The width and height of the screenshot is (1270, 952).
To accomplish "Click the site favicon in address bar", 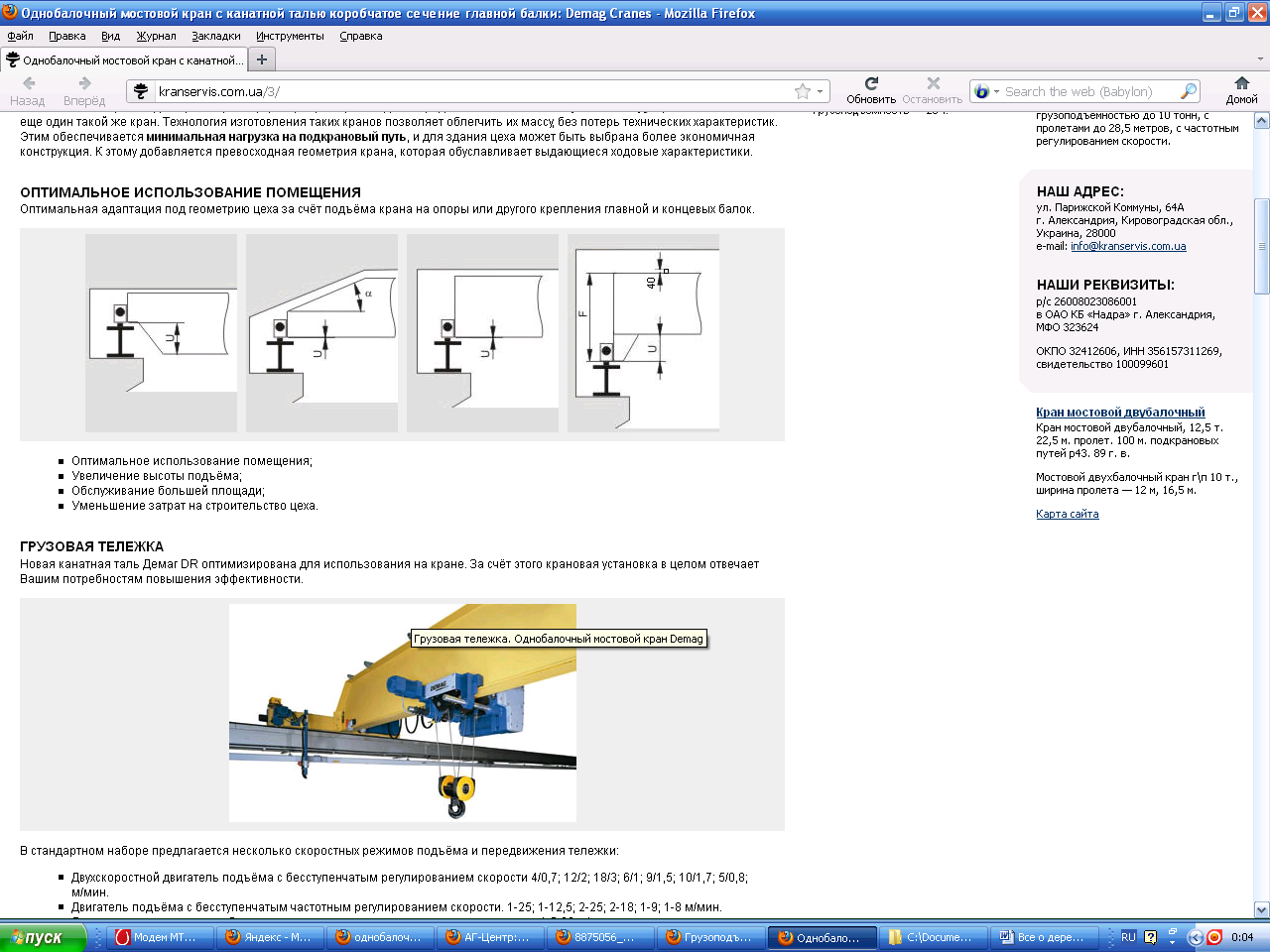I will click(x=141, y=91).
